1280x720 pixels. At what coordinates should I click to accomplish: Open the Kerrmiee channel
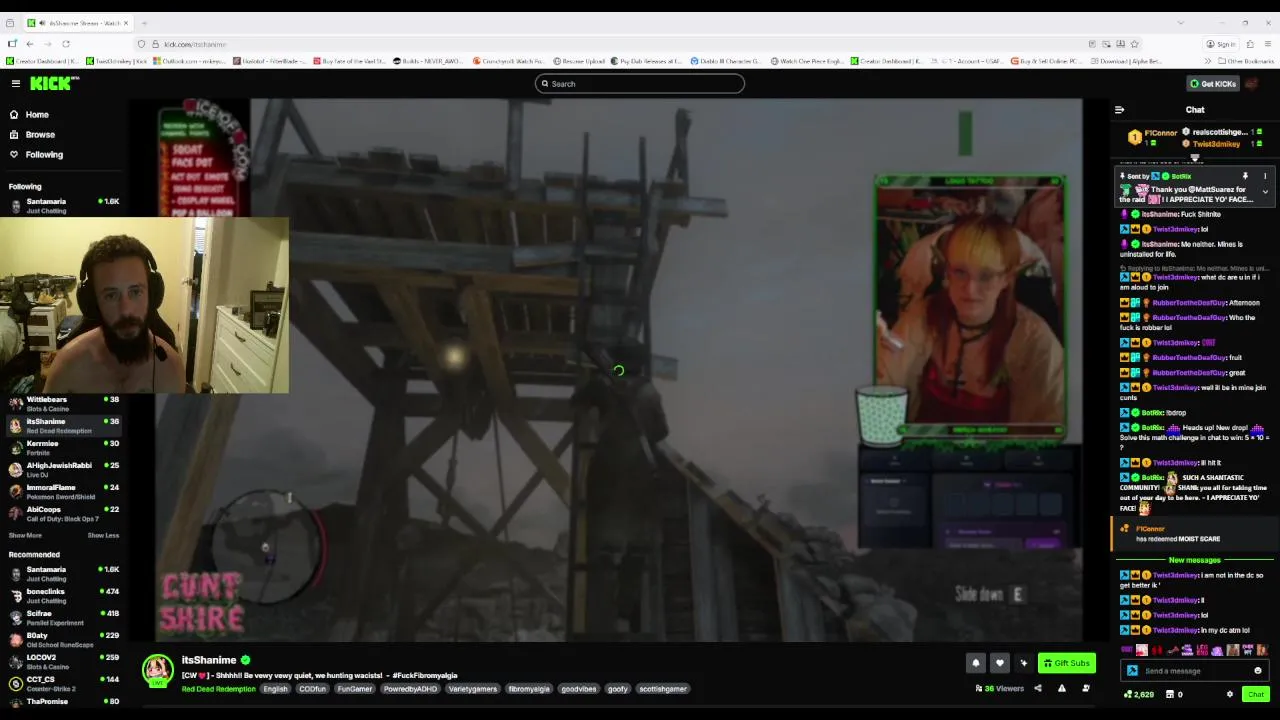(x=63, y=448)
